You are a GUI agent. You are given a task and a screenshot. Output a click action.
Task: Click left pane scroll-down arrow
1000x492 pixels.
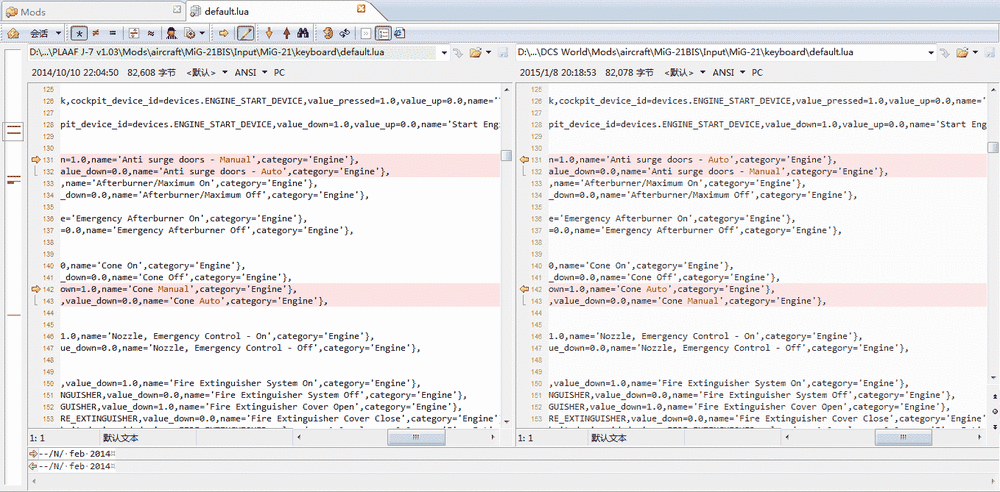pyautogui.click(x=506, y=422)
